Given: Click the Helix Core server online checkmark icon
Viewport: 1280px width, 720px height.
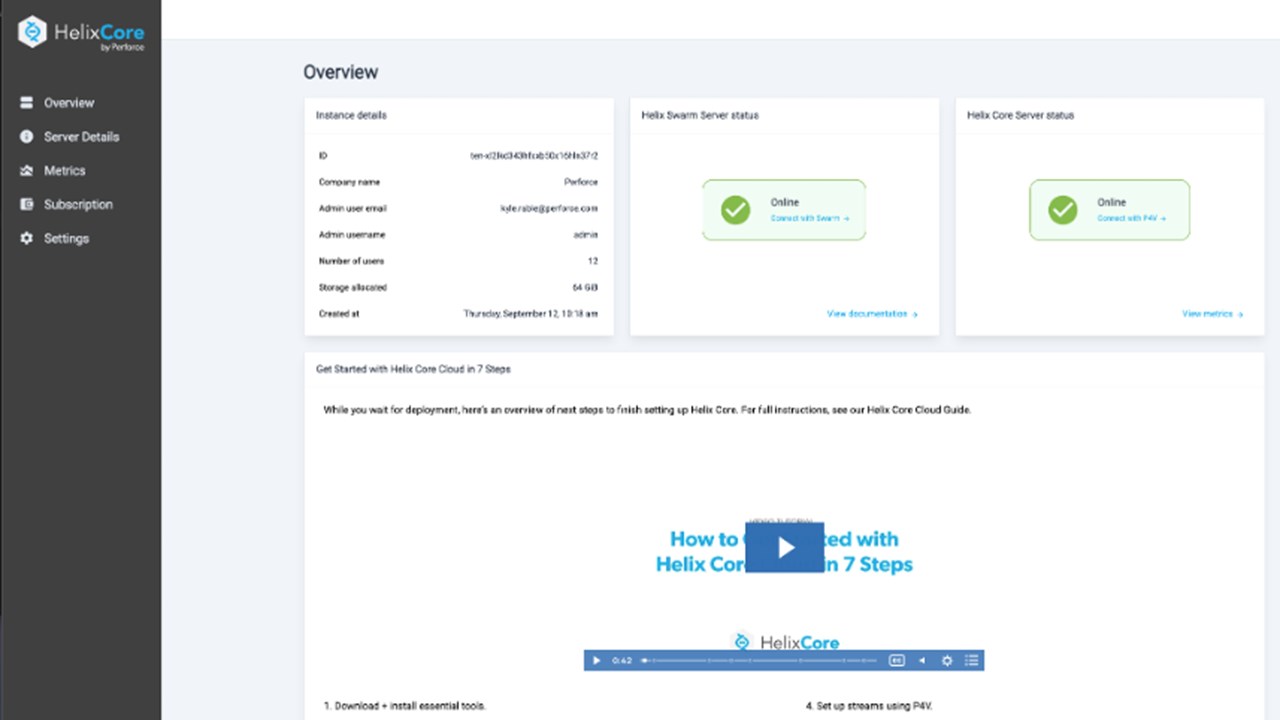Looking at the screenshot, I should (1062, 210).
